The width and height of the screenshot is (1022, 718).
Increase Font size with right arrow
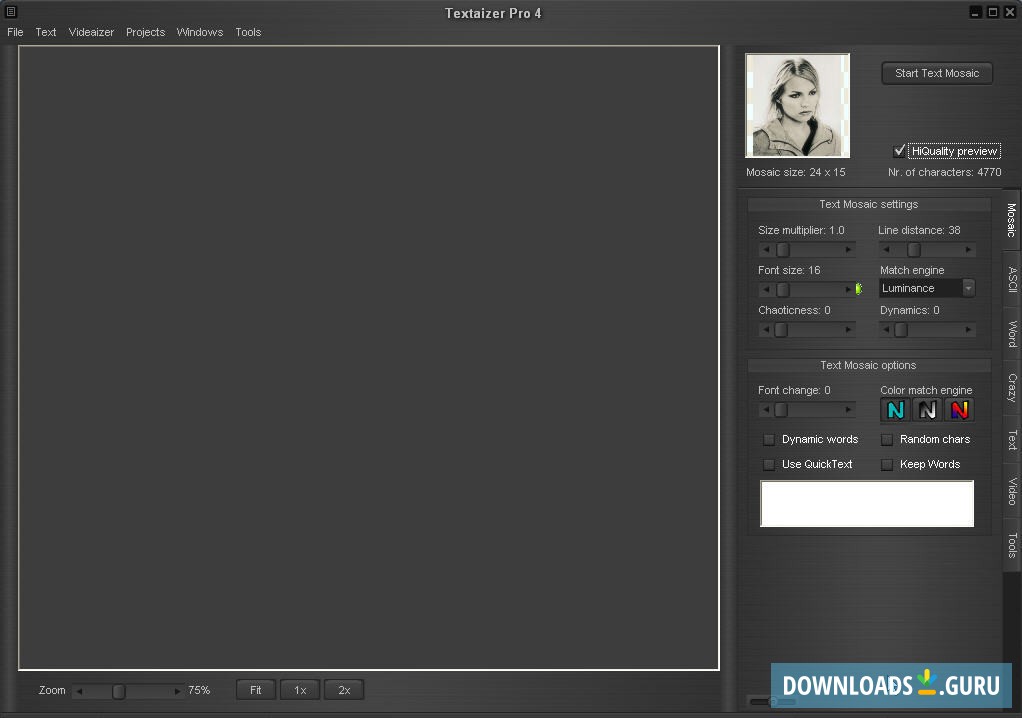(x=848, y=289)
